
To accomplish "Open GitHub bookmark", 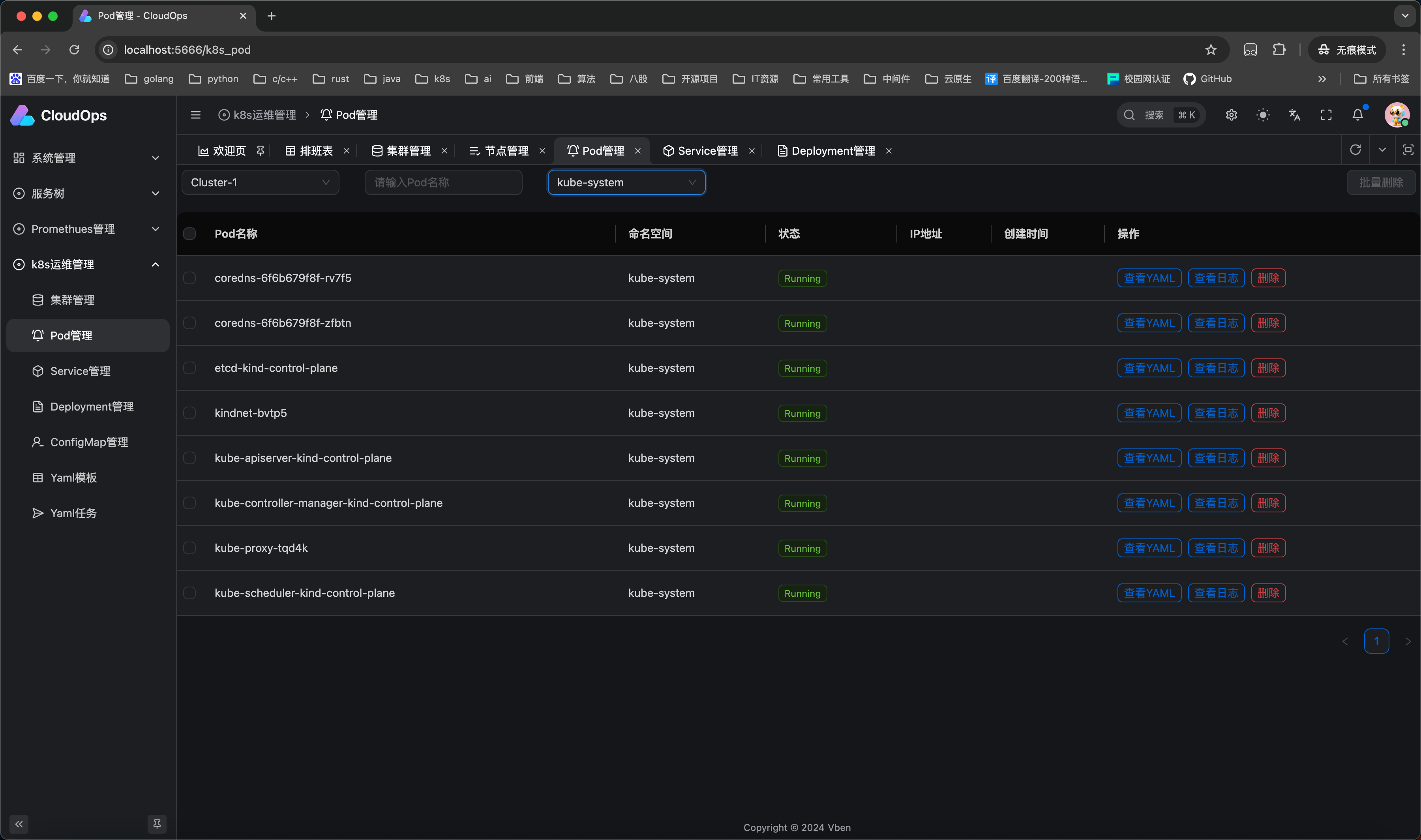I will pyautogui.click(x=1207, y=79).
